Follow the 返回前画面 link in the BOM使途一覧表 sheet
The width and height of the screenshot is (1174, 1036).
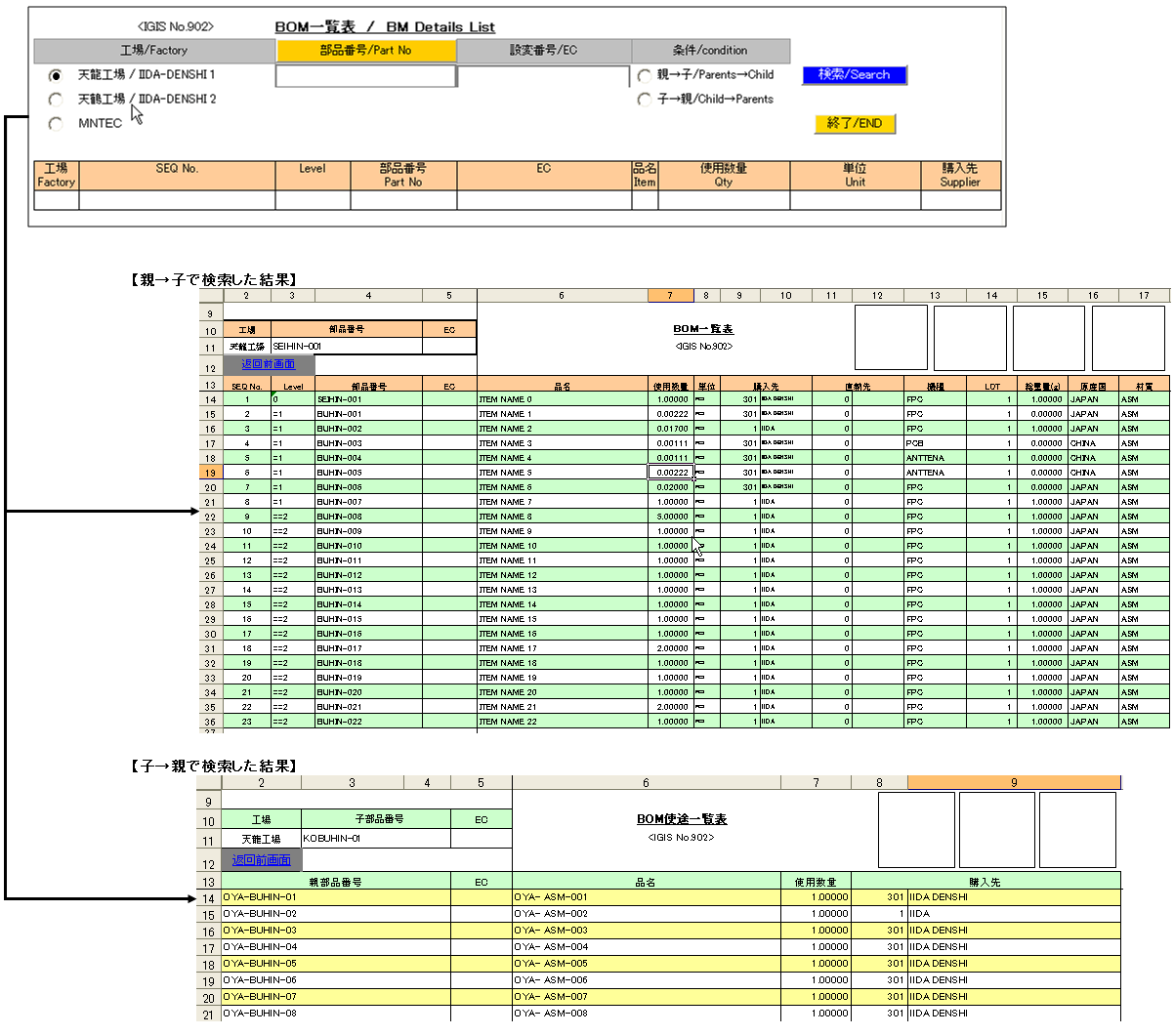click(262, 860)
